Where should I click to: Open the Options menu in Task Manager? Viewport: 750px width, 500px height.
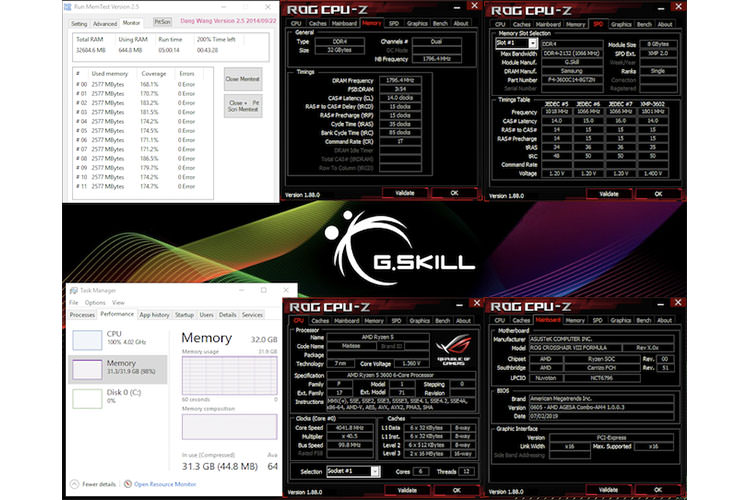(95, 302)
